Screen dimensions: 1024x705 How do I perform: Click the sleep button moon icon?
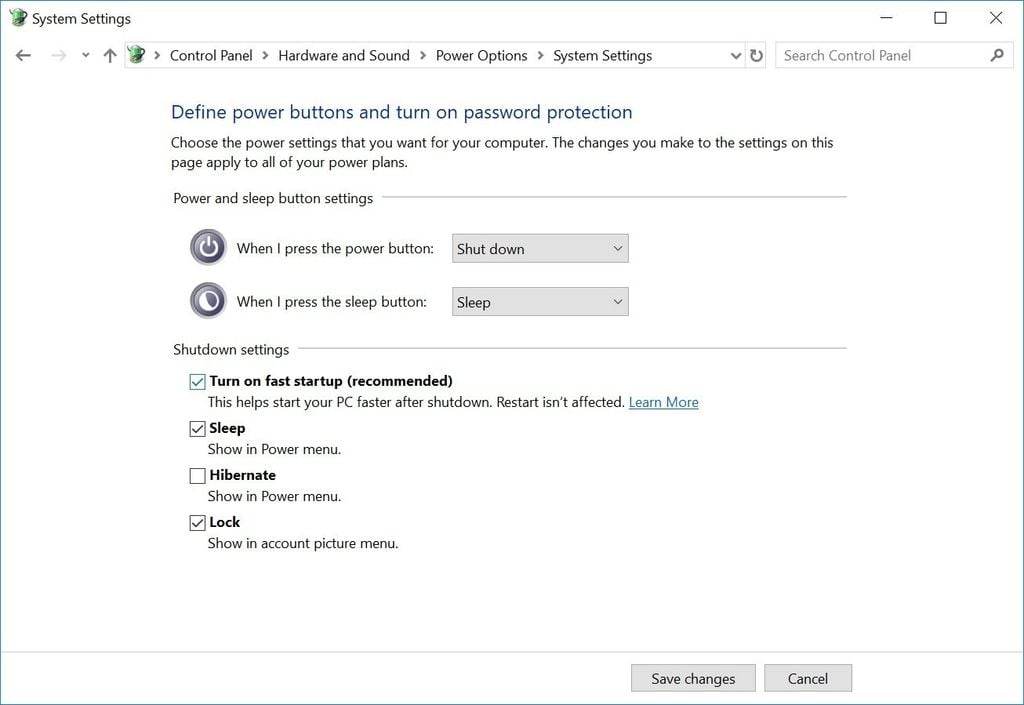[x=208, y=301]
